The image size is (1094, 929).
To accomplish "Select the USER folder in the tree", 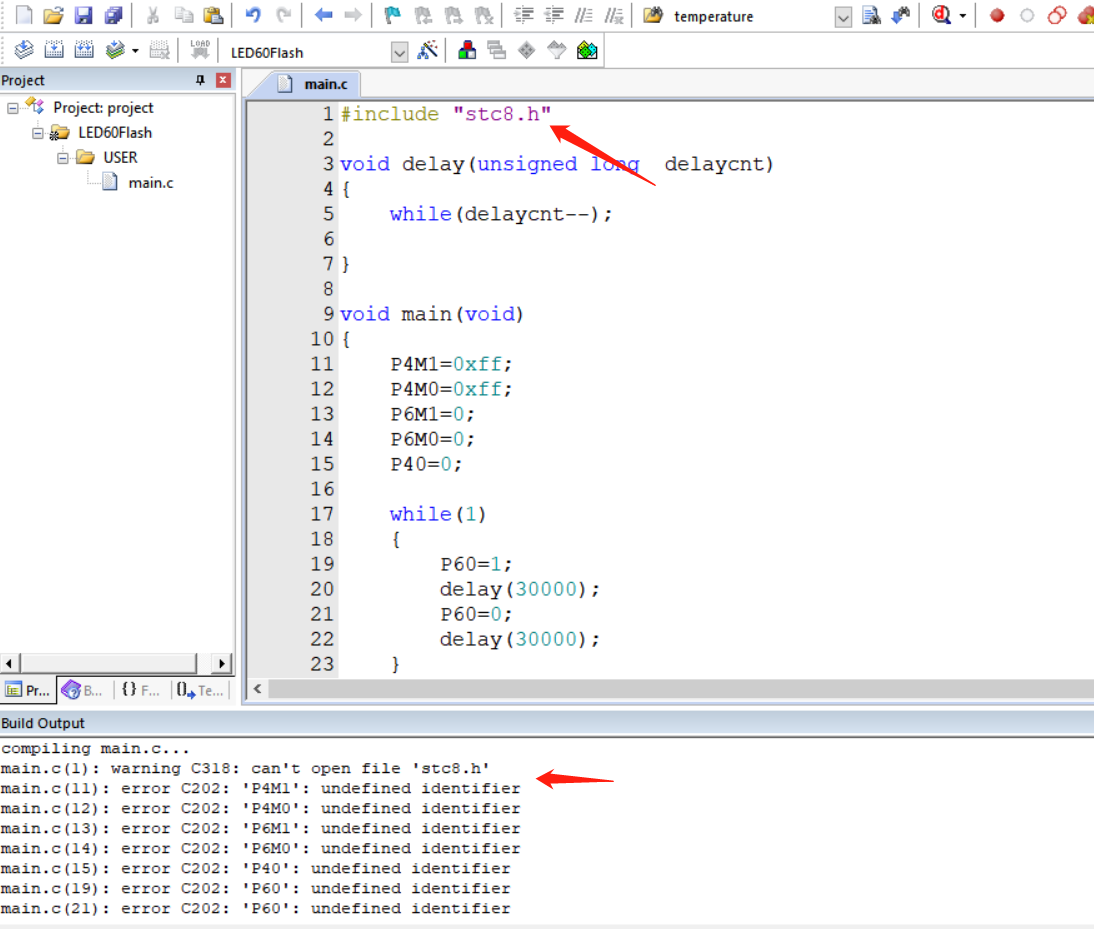I will coord(120,158).
